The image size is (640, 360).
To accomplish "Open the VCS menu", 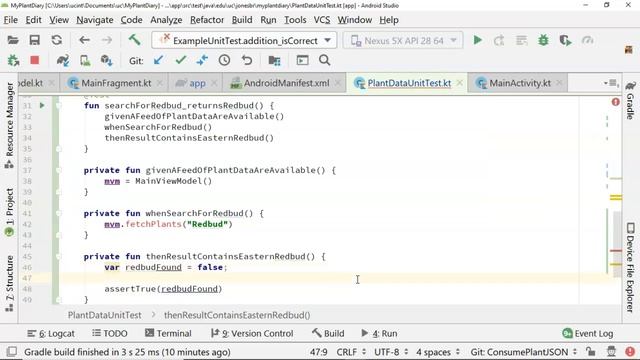I will [322, 20].
